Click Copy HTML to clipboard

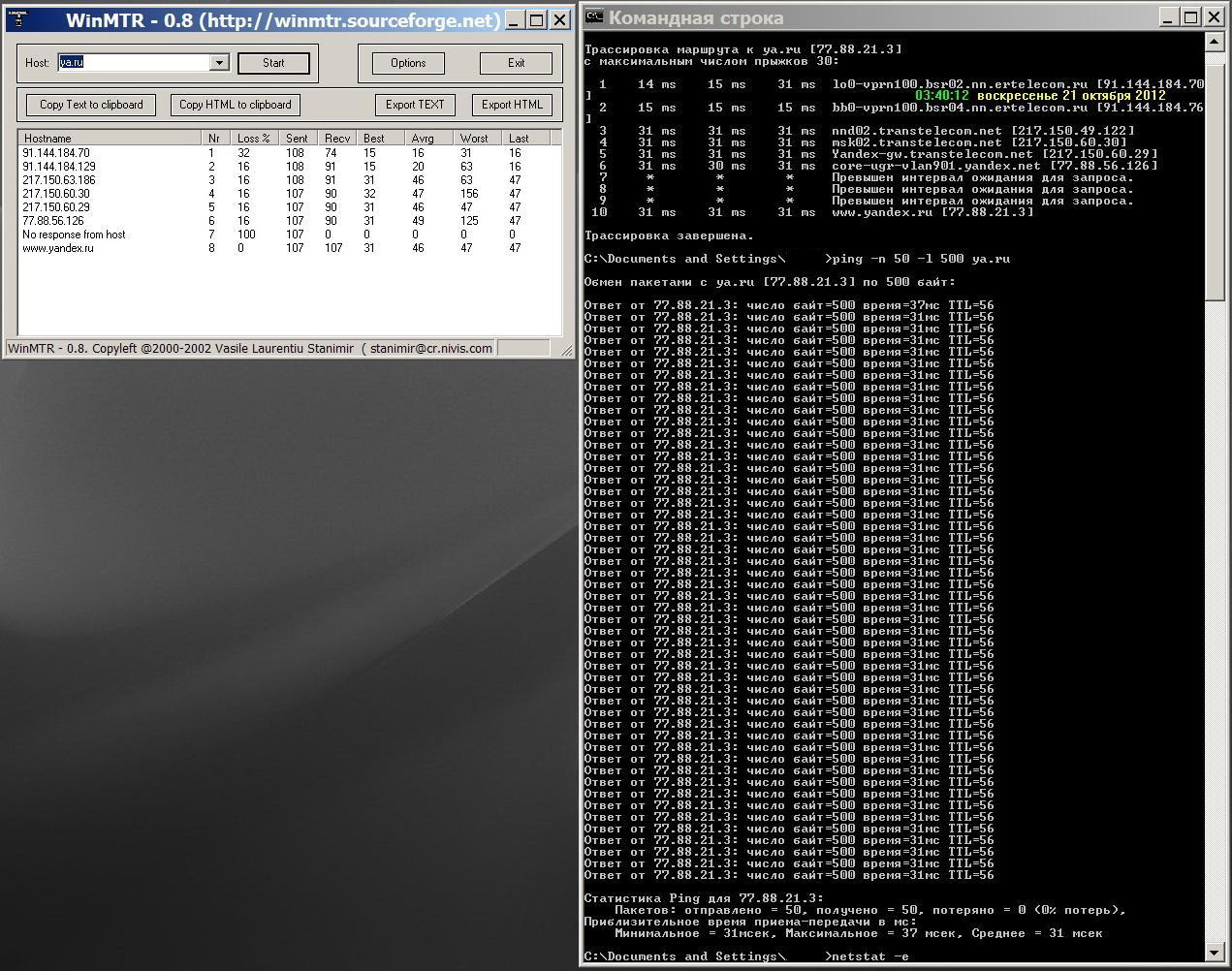(235, 105)
